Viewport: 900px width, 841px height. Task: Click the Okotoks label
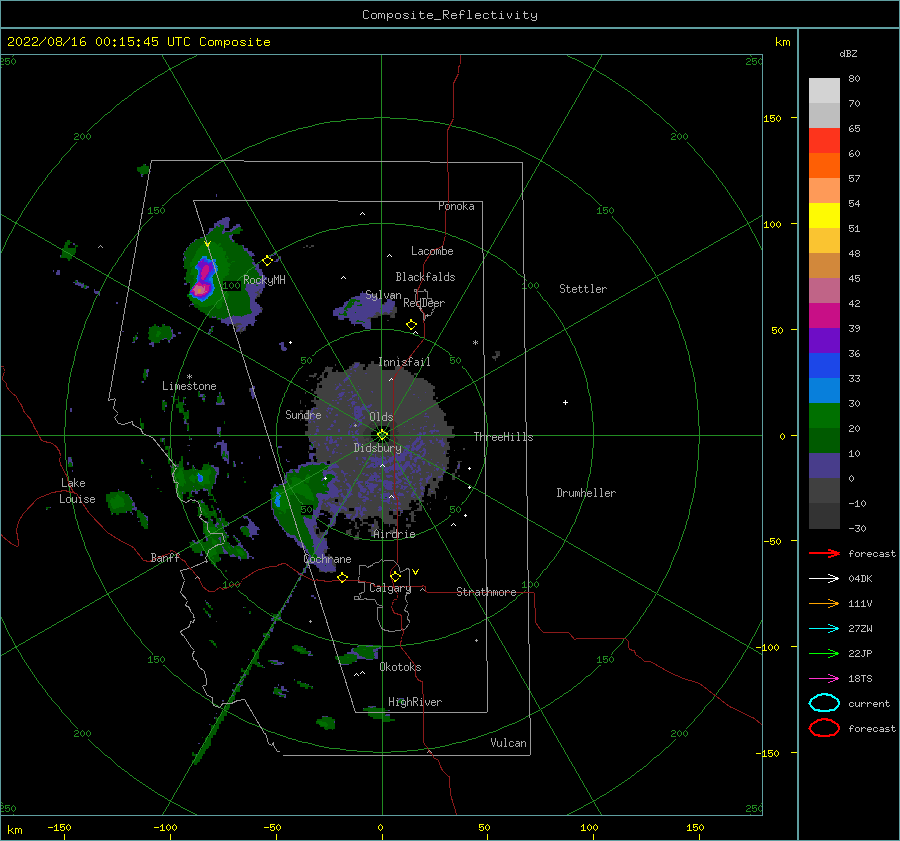pos(400,667)
